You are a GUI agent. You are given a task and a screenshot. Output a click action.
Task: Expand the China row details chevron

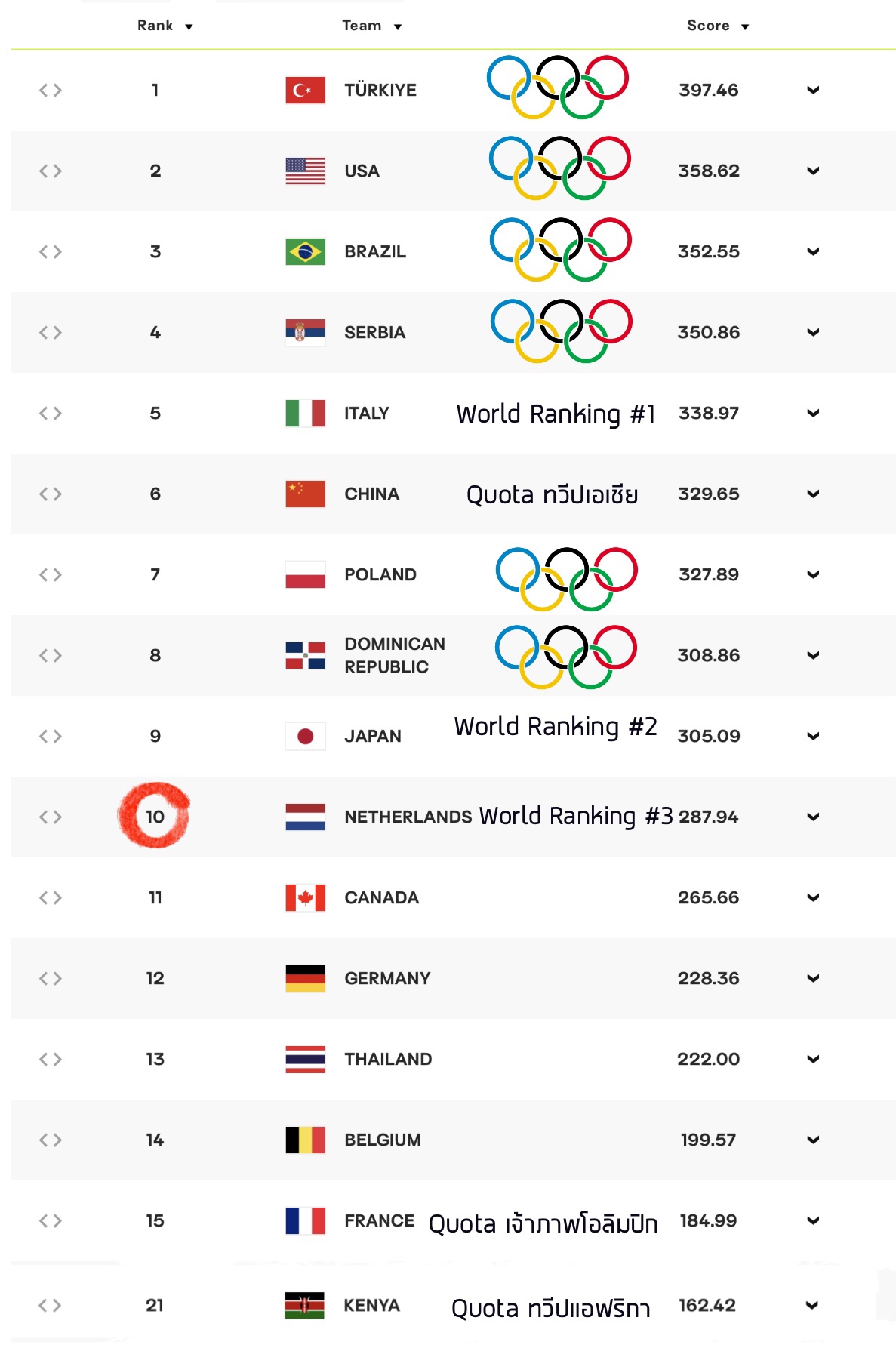[x=813, y=494]
